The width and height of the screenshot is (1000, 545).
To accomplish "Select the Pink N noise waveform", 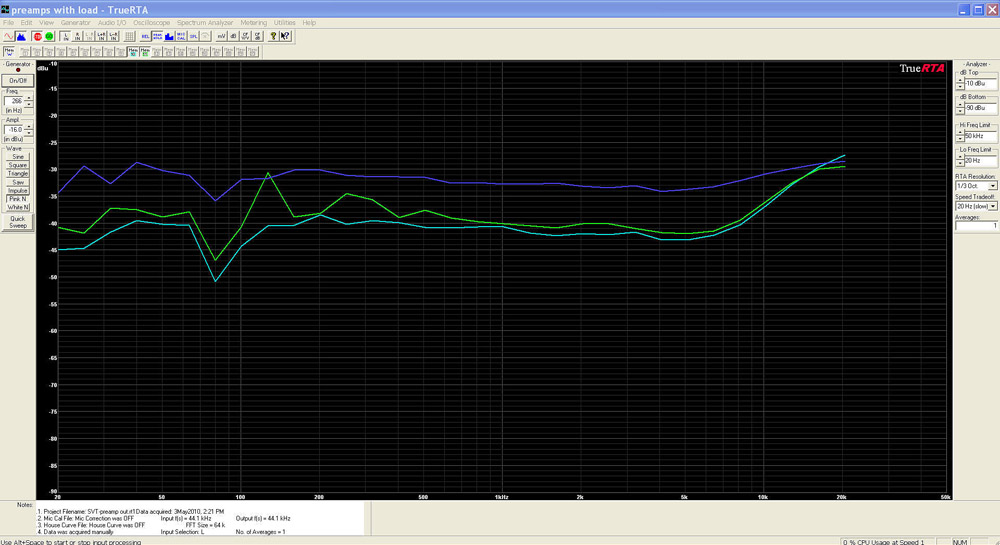I will pos(18,199).
